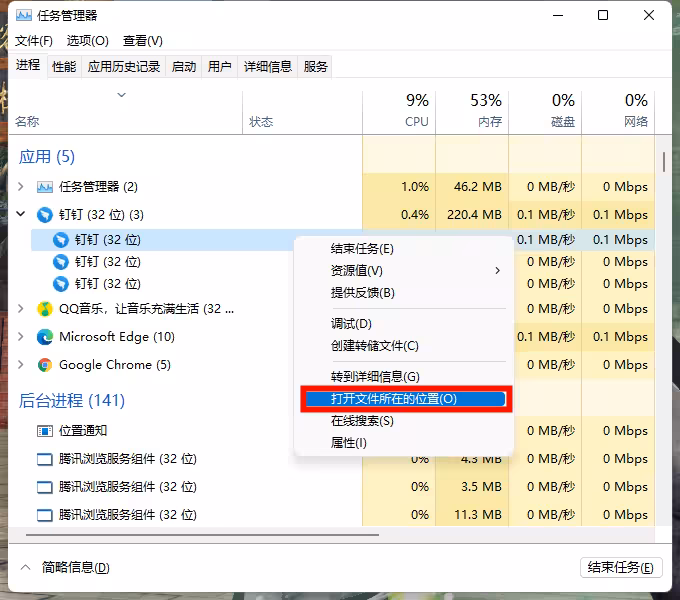Sort by the CPU column header
The image size is (680, 600).
pyautogui.click(x=399, y=111)
